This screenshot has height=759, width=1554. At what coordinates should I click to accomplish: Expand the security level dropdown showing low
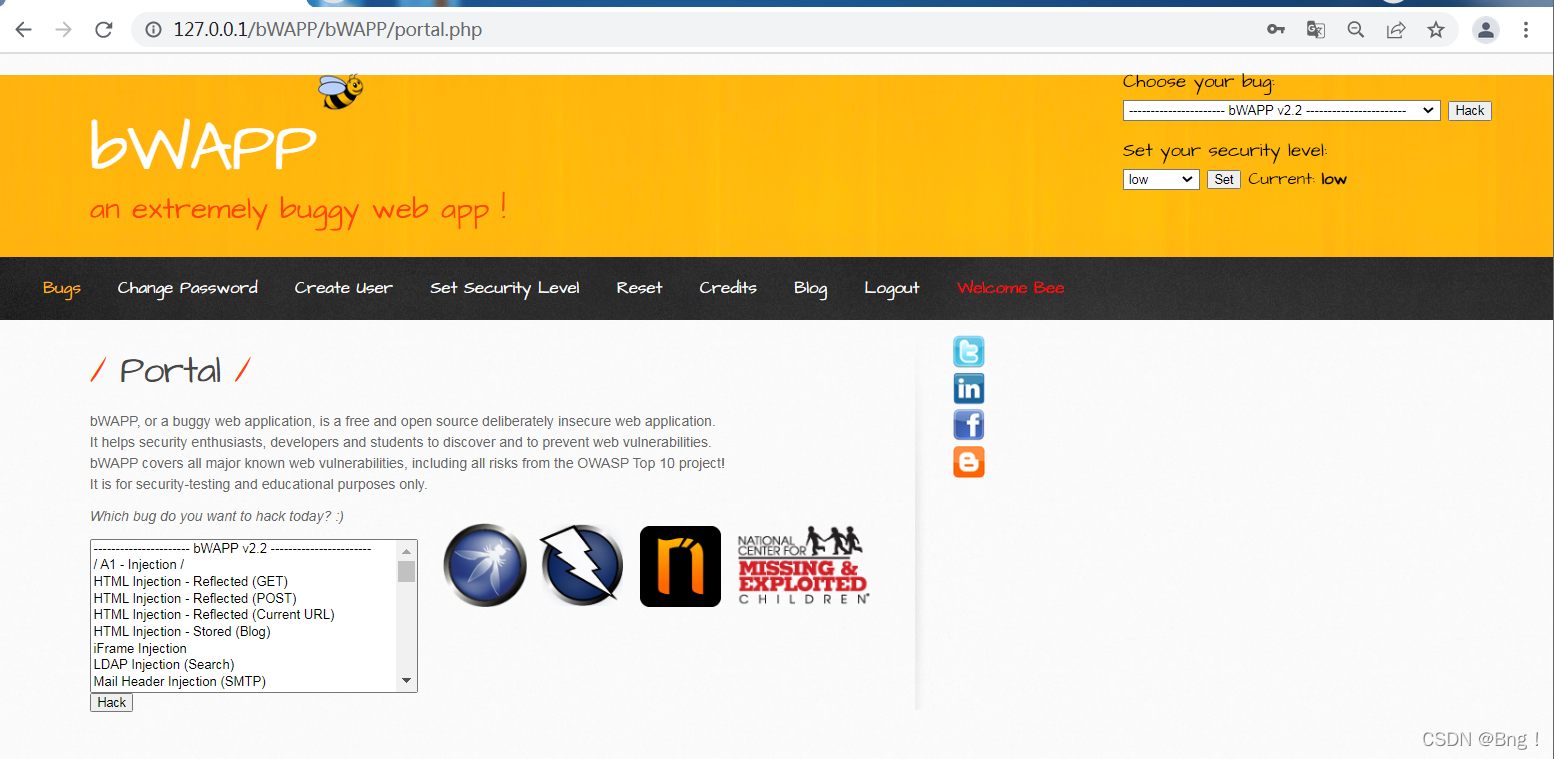1161,180
